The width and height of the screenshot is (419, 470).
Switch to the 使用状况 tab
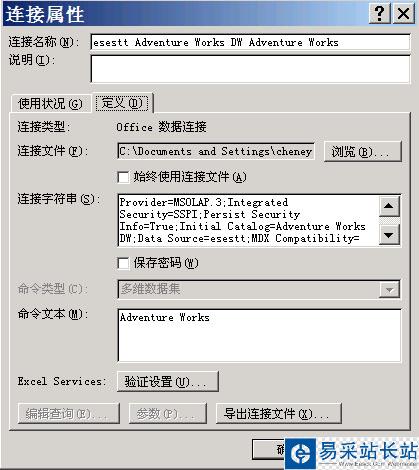(x=50, y=104)
